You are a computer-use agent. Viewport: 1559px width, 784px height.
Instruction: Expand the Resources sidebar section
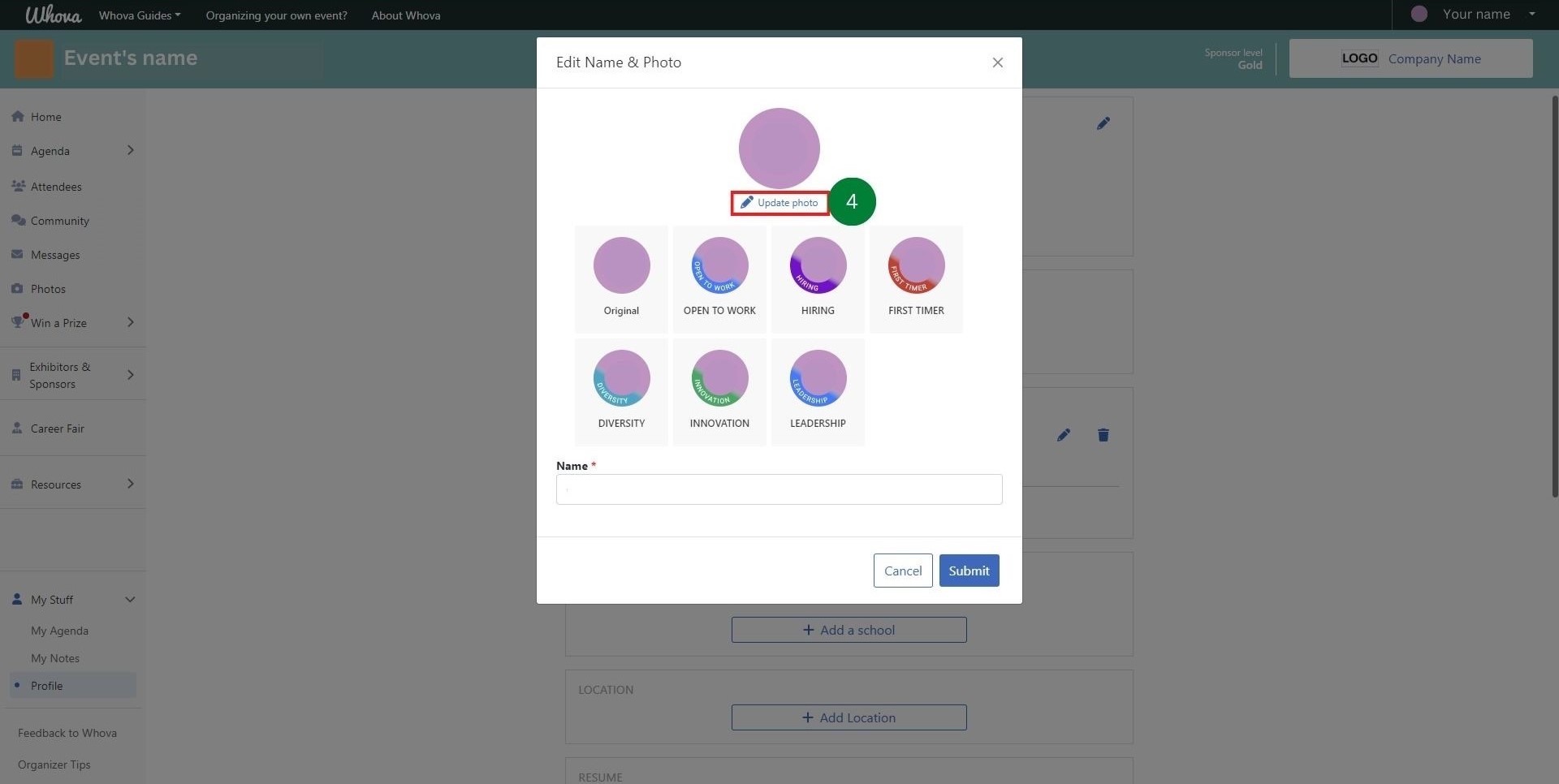pyautogui.click(x=130, y=483)
